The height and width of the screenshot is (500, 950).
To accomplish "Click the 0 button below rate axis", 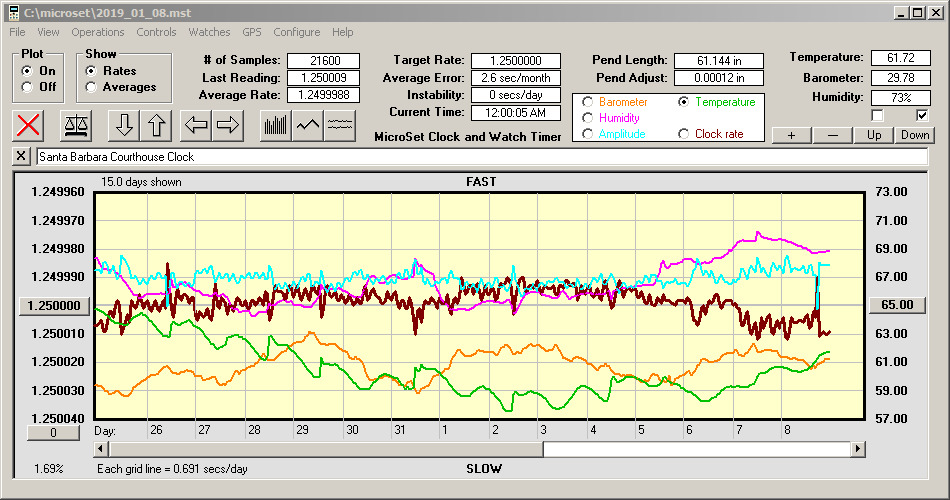I will tap(53, 433).
